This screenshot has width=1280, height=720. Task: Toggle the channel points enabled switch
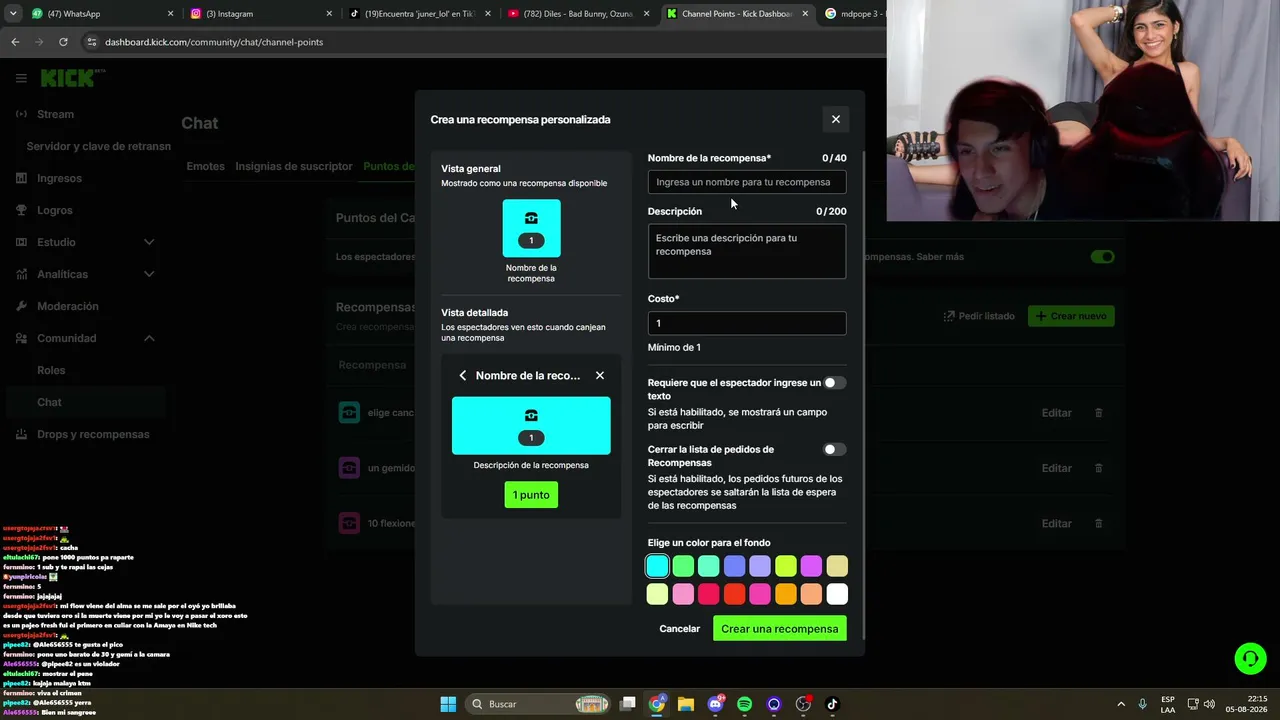coord(1102,257)
